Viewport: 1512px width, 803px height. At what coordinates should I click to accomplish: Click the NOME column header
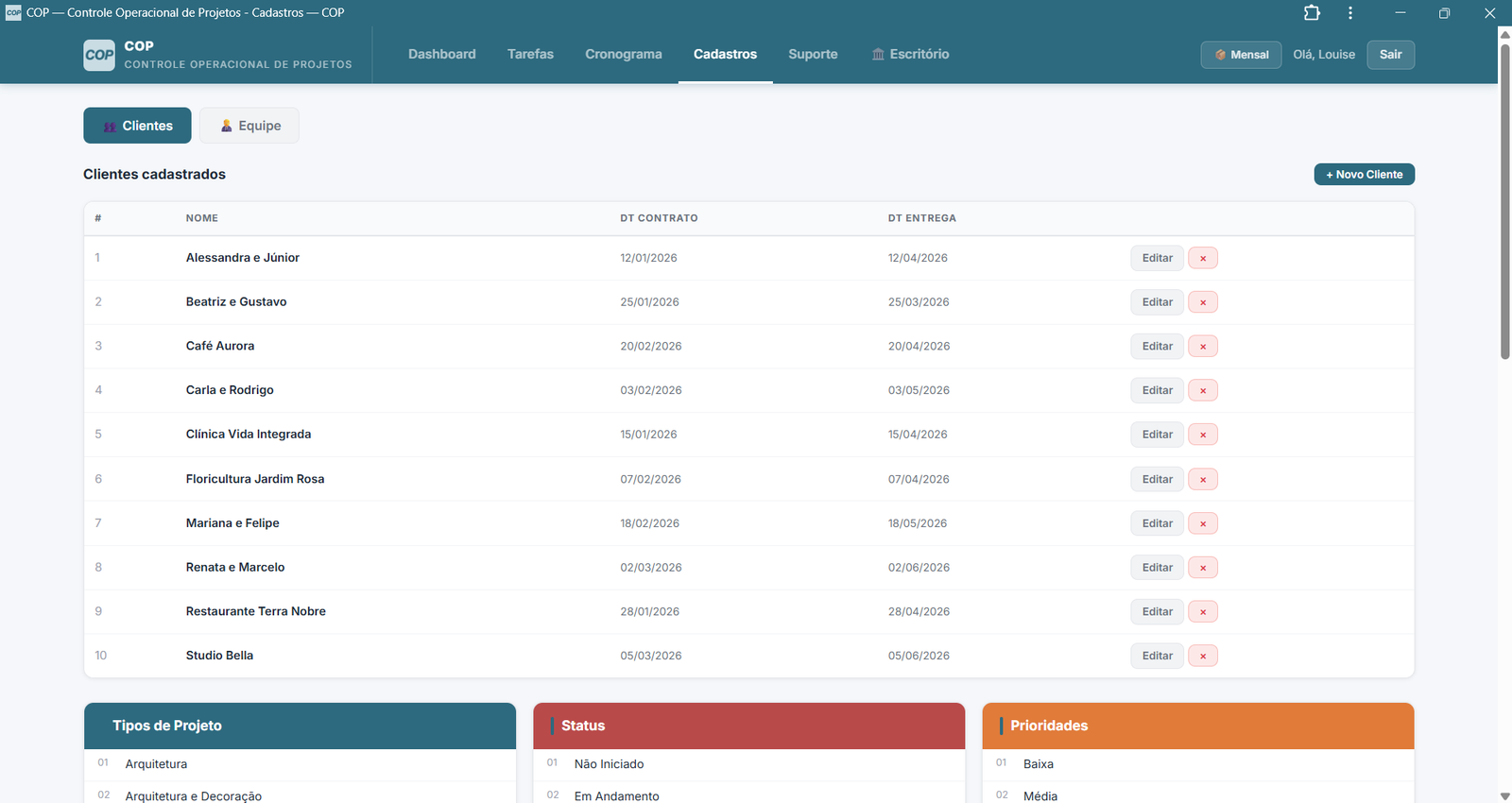point(202,218)
